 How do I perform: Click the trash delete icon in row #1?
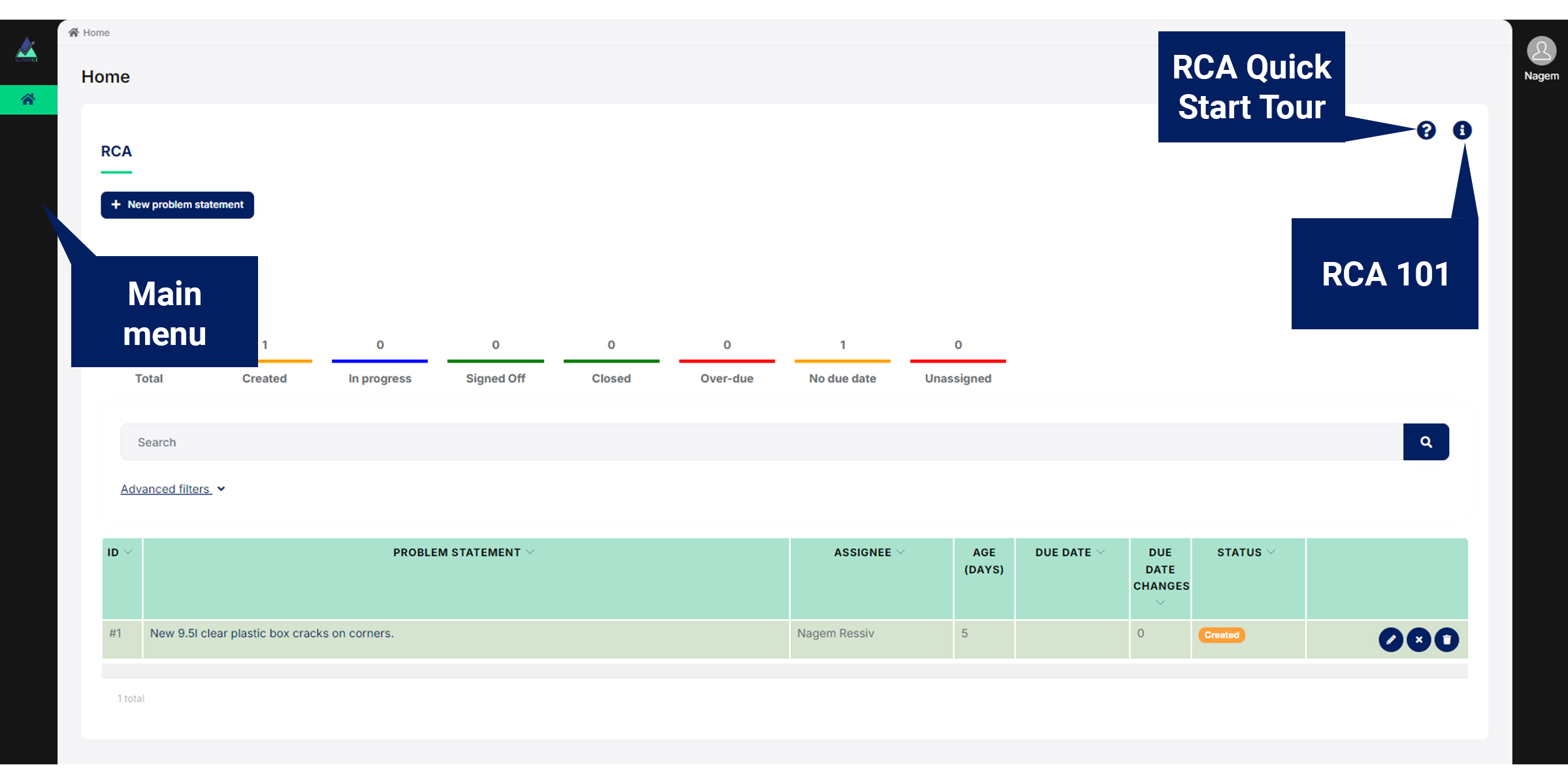[1446, 640]
